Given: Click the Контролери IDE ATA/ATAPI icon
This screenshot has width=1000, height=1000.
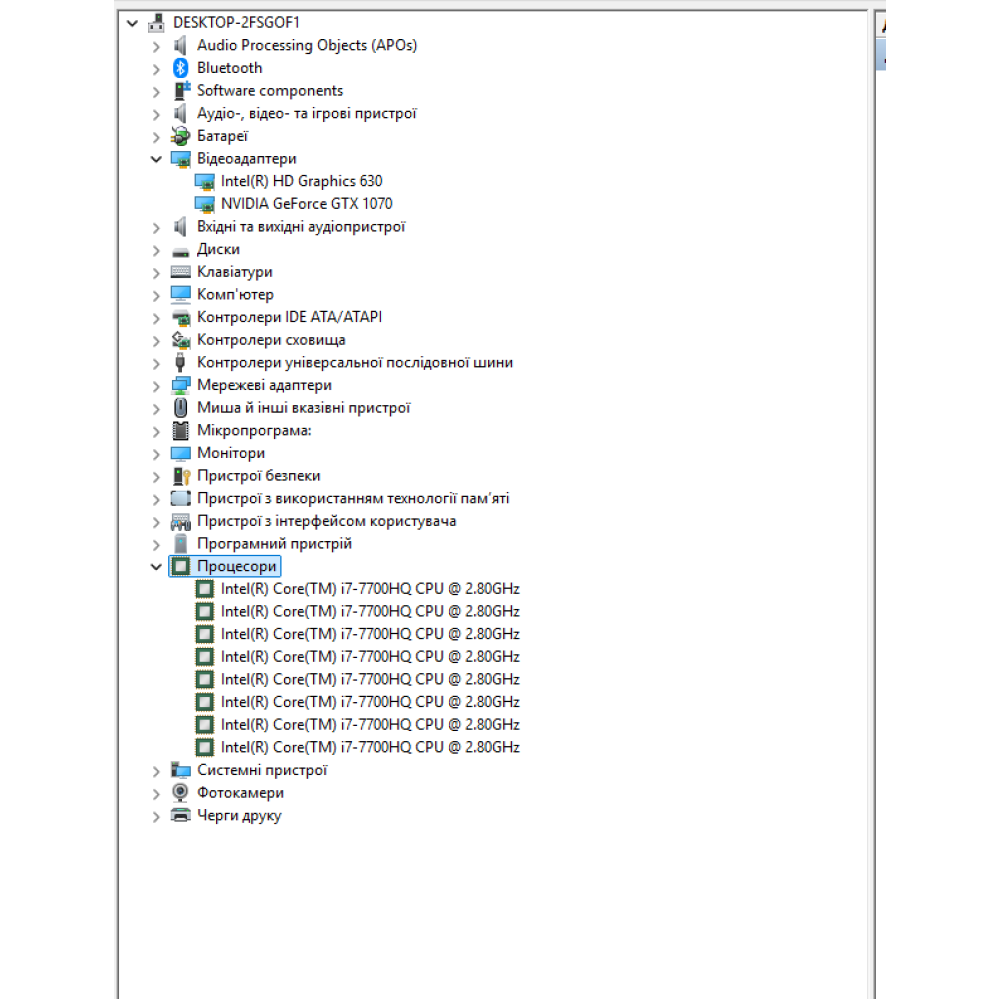Looking at the screenshot, I should pos(180,318).
